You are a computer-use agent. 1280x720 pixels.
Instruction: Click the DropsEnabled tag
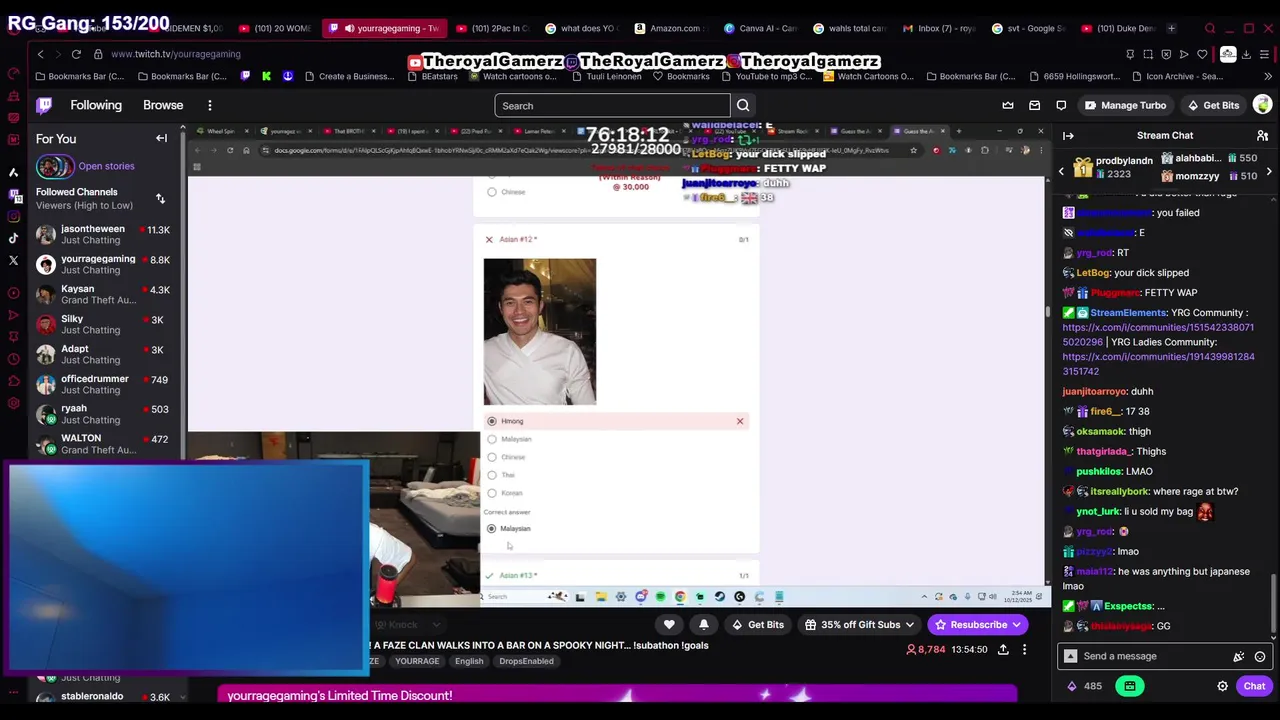pos(526,661)
